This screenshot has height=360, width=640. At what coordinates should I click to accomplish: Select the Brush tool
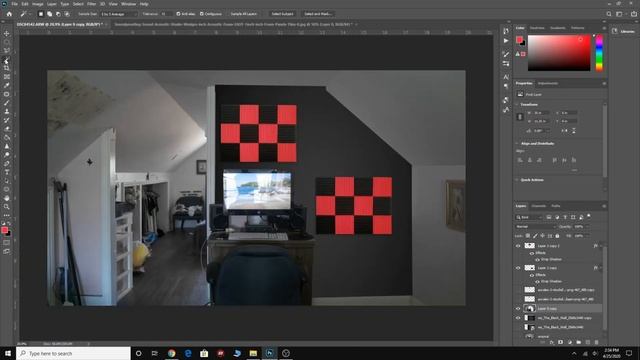pyautogui.click(x=7, y=103)
